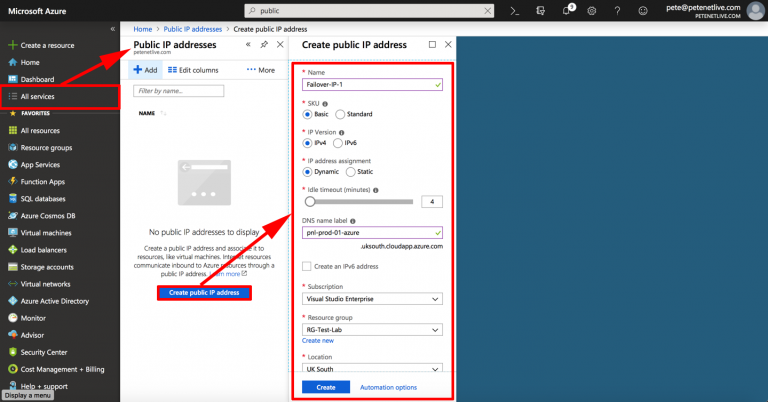
Task: Click the Security Center icon
Action: [13, 352]
